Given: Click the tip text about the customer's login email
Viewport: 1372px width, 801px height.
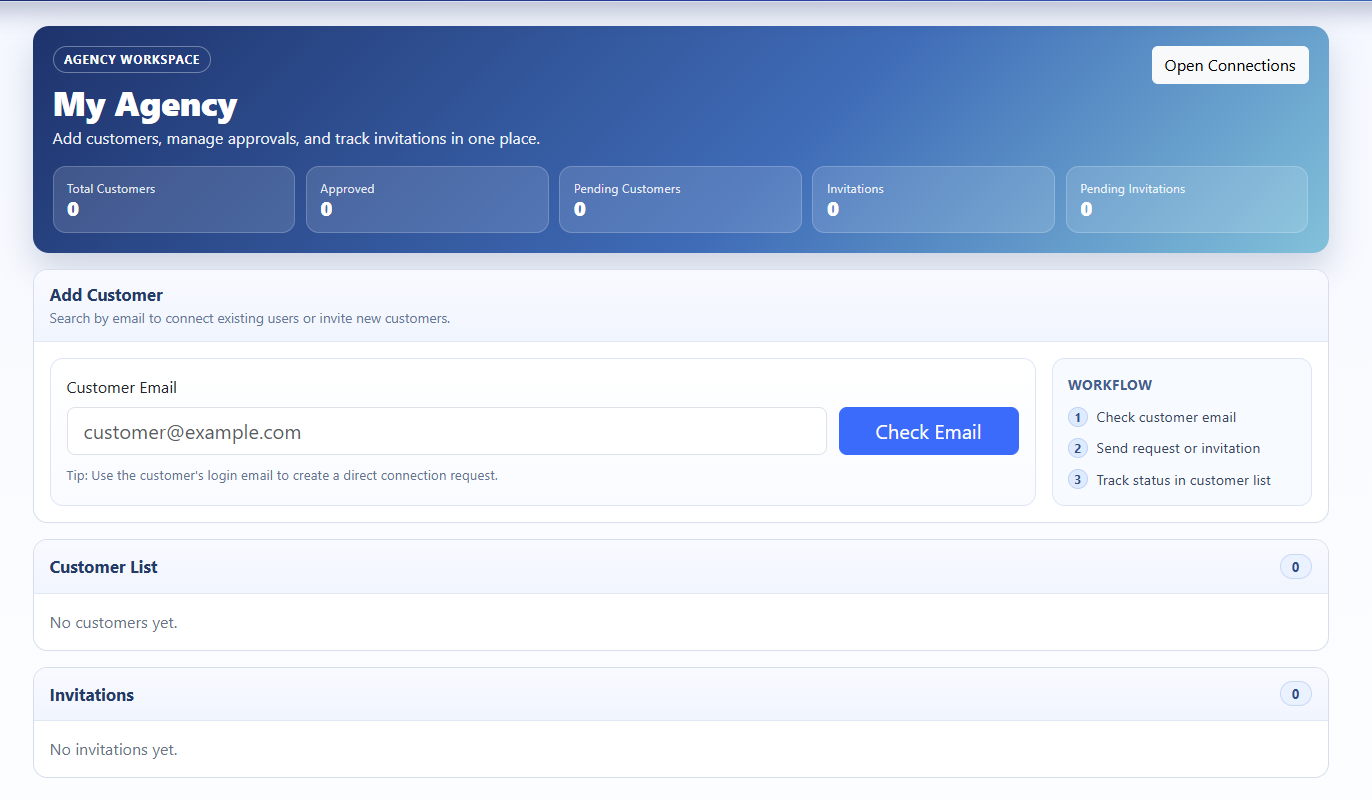Looking at the screenshot, I should click(x=282, y=475).
